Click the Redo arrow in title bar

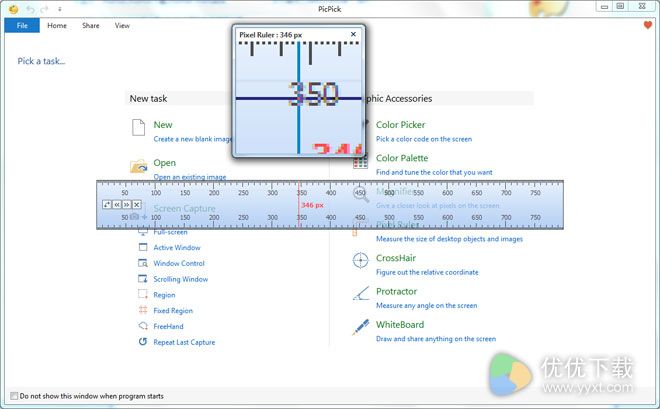click(44, 9)
